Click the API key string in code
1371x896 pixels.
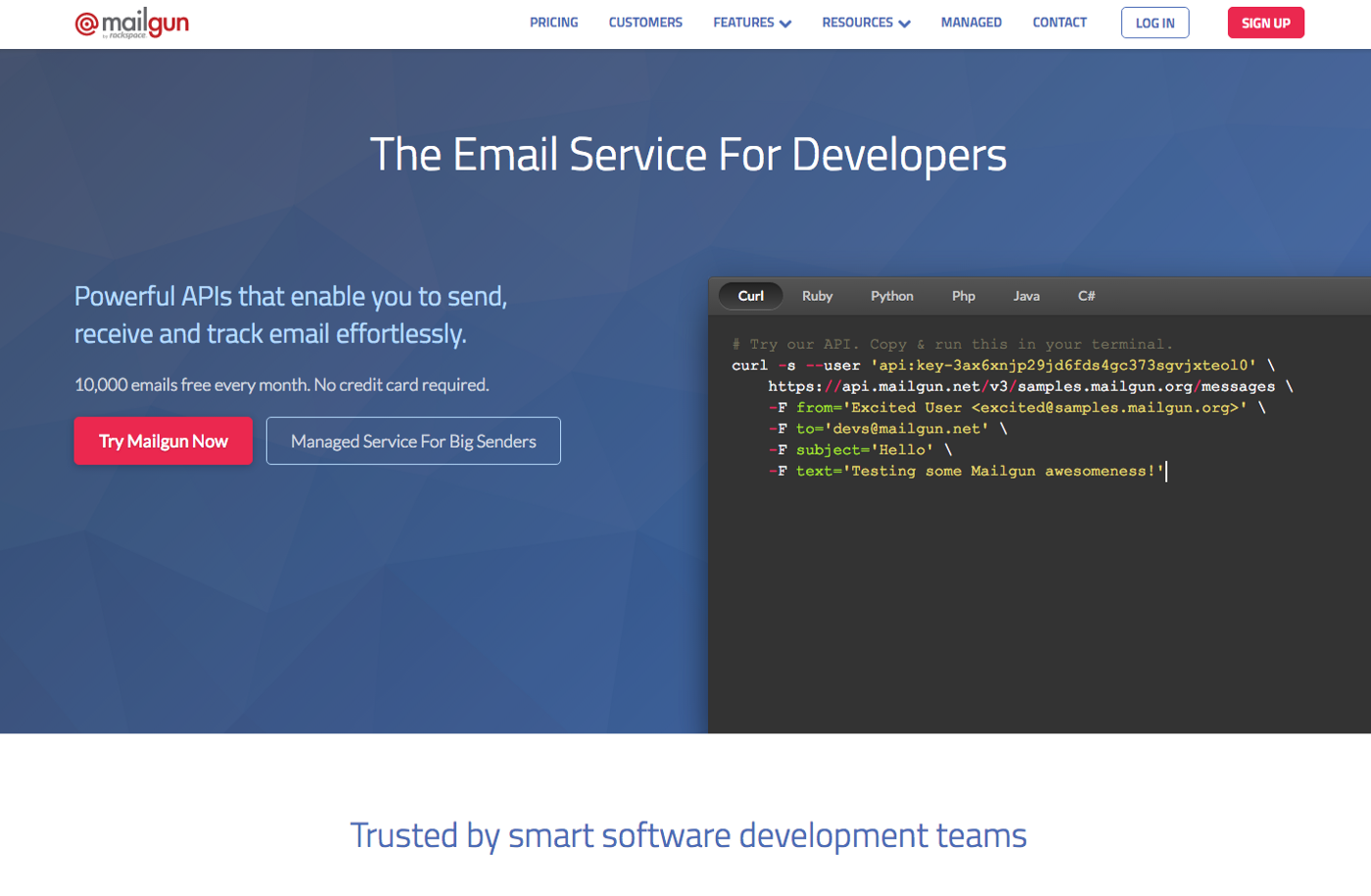tap(1064, 365)
